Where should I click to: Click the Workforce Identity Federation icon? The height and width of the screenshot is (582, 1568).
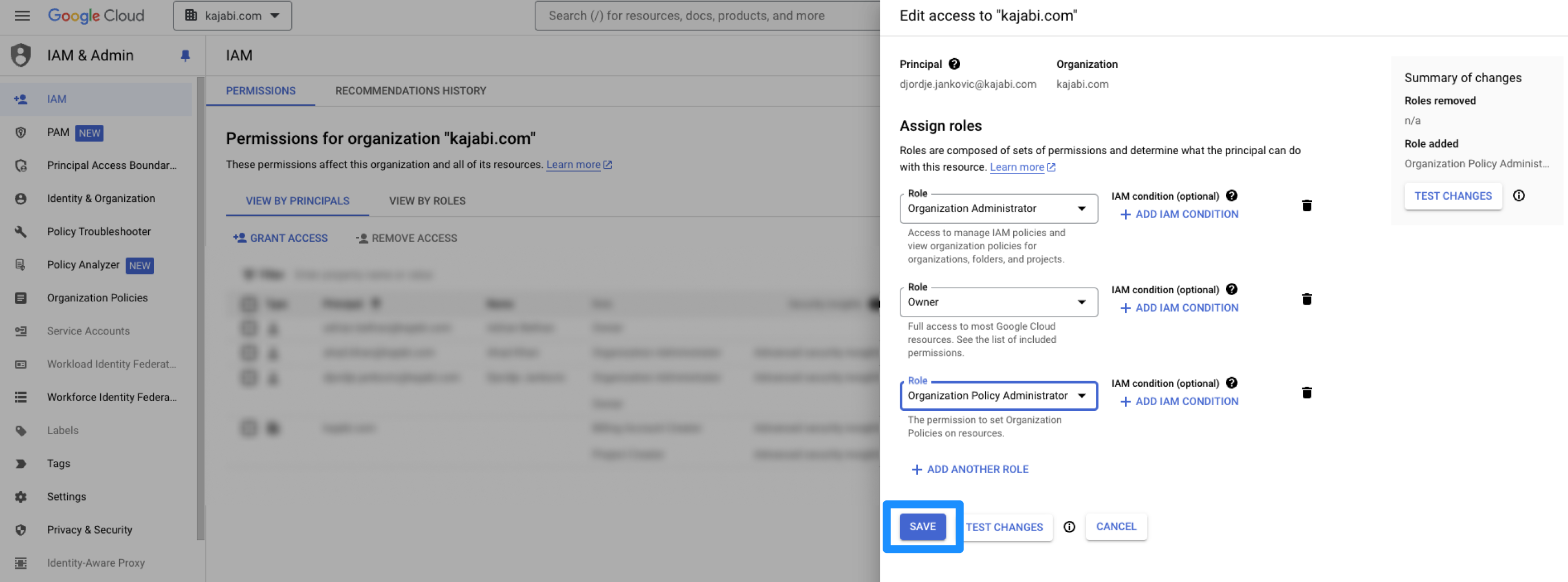21,397
